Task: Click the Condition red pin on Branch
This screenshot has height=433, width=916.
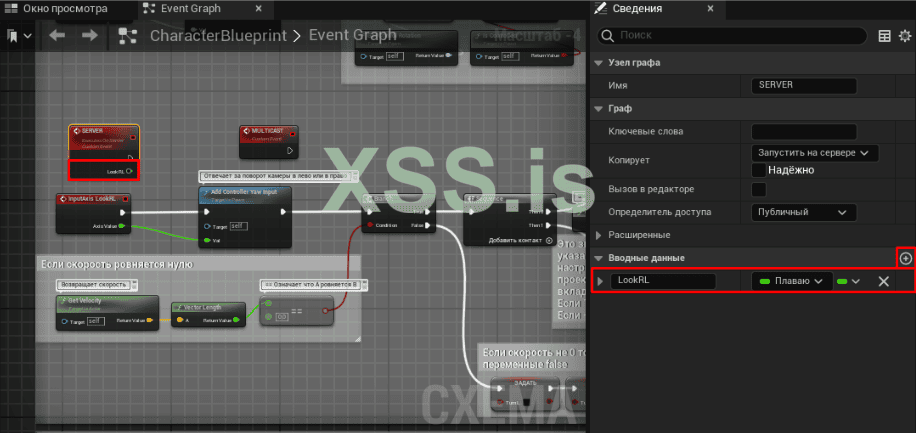Action: pos(369,225)
